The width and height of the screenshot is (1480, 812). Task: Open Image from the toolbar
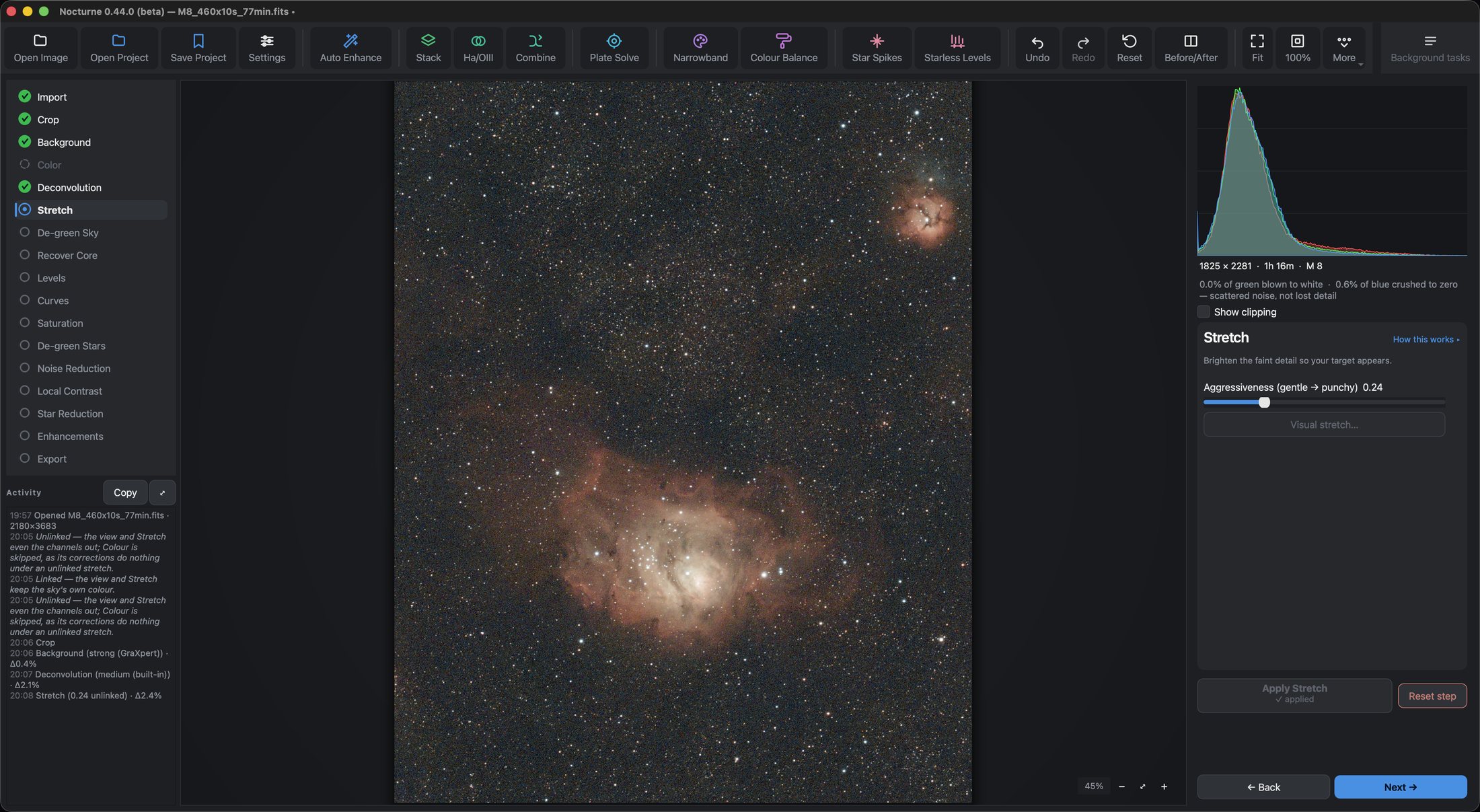[40, 48]
